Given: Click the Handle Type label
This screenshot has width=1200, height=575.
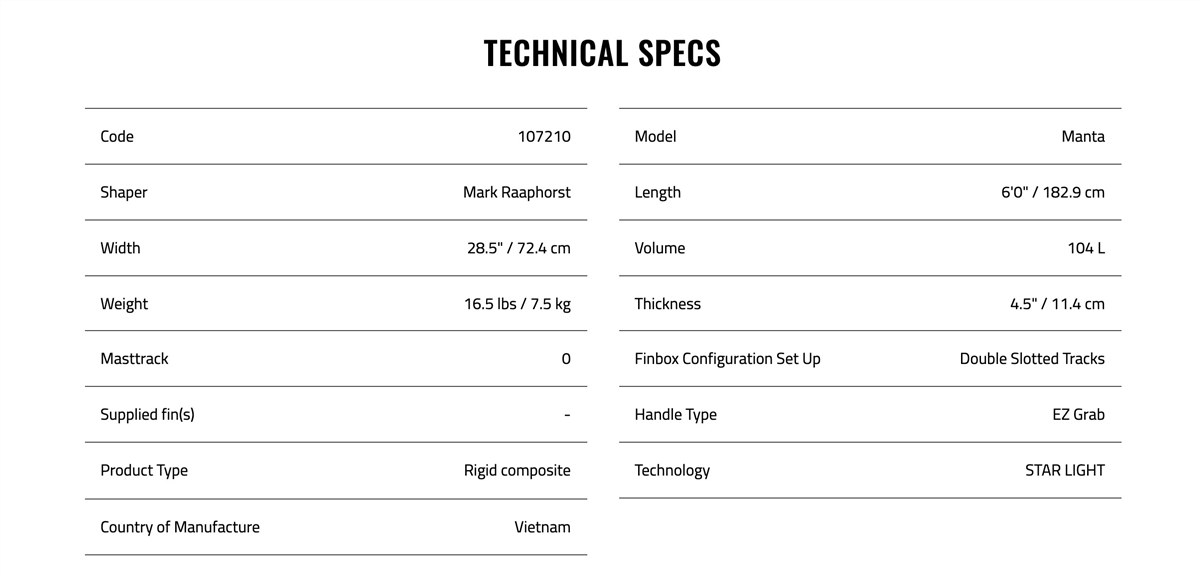Looking at the screenshot, I should [675, 414].
